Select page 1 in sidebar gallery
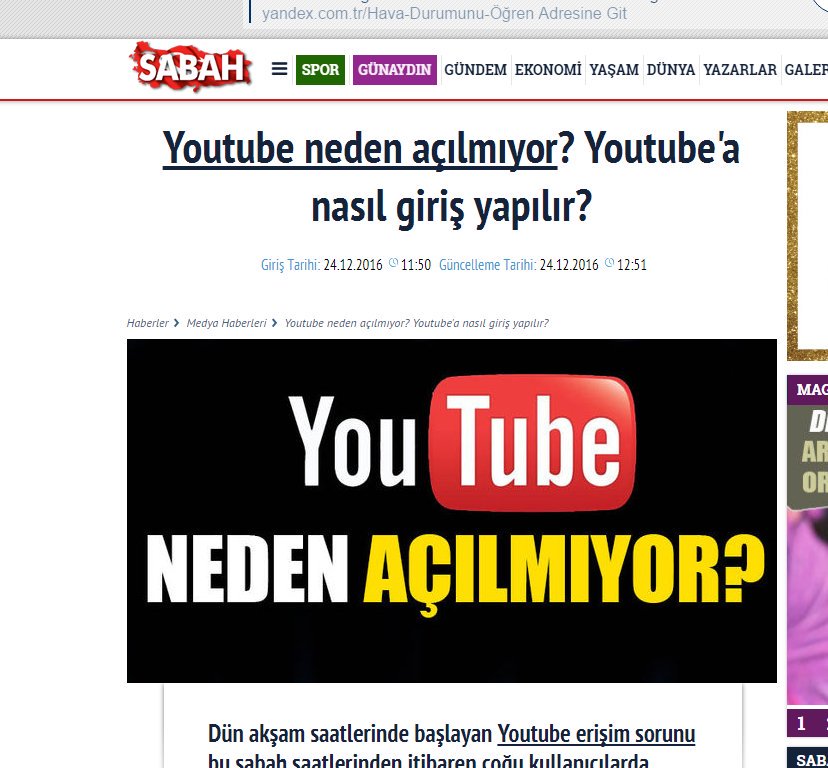This screenshot has height=768, width=828. 801,723
